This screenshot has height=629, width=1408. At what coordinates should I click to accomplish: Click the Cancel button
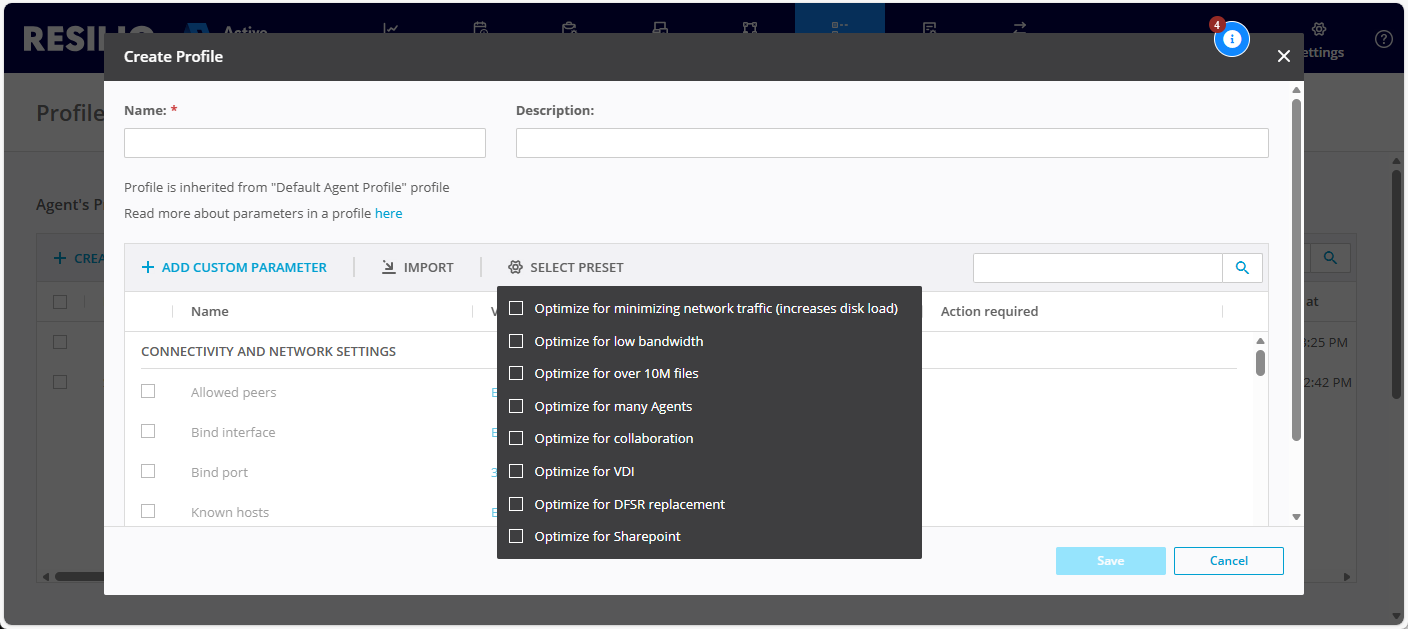point(1228,561)
